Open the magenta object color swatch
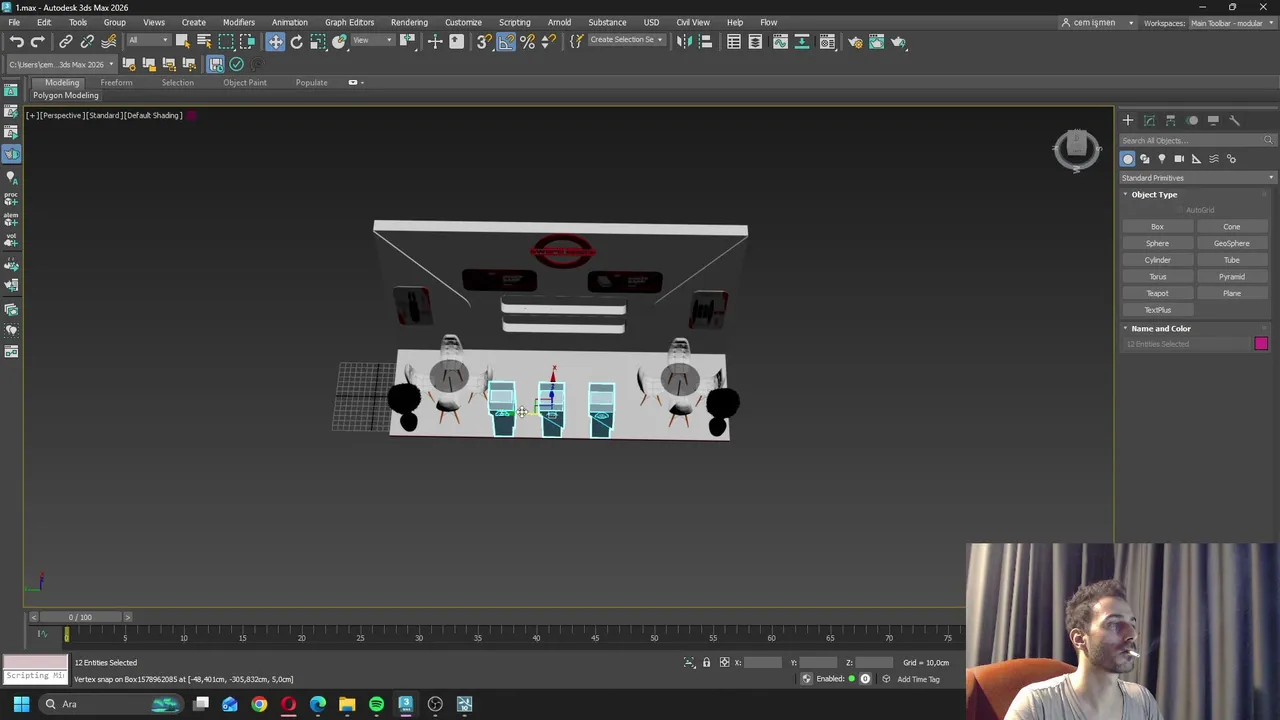 [x=1261, y=344]
